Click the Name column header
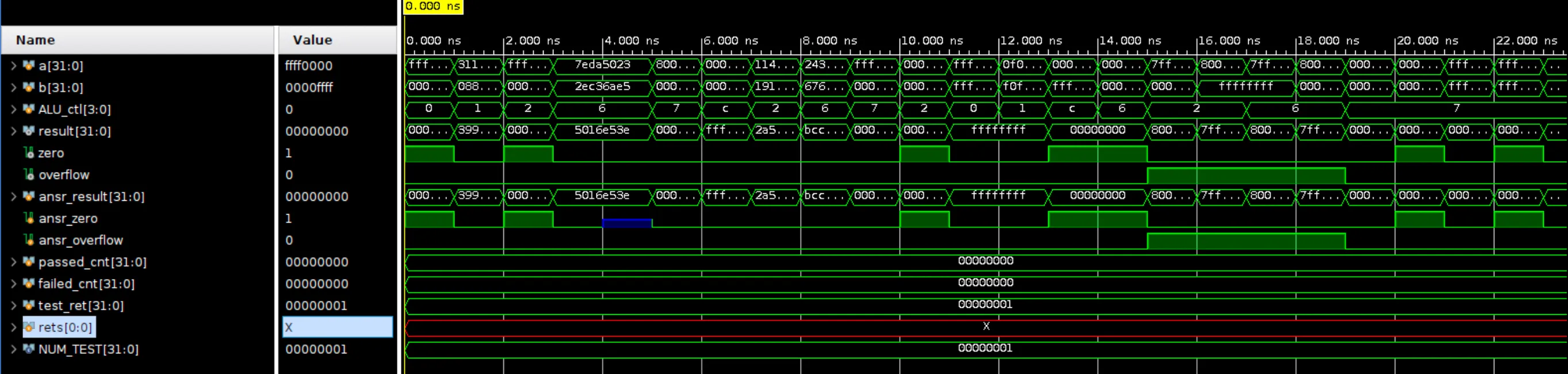 click(138, 40)
